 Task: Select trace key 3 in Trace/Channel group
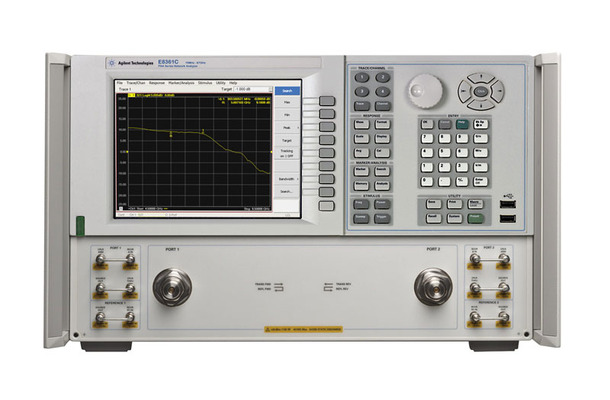361,92
